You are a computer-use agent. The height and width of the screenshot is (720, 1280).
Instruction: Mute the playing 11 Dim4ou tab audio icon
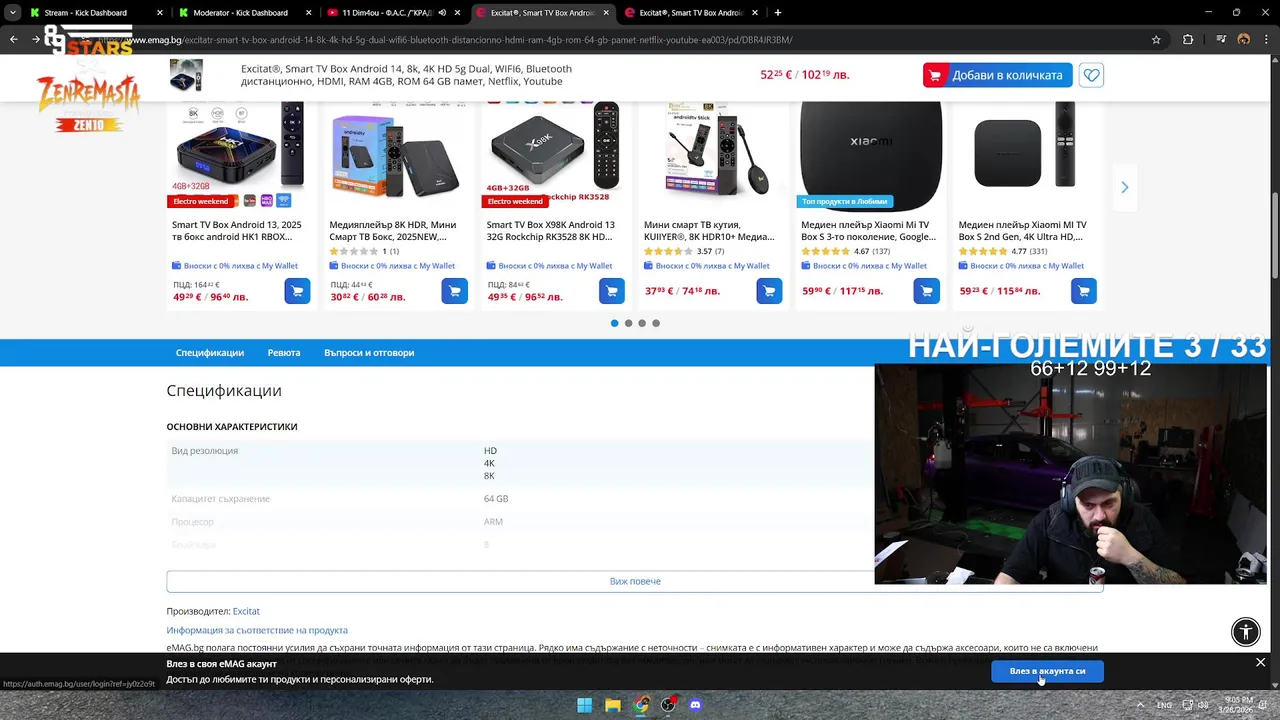442,13
